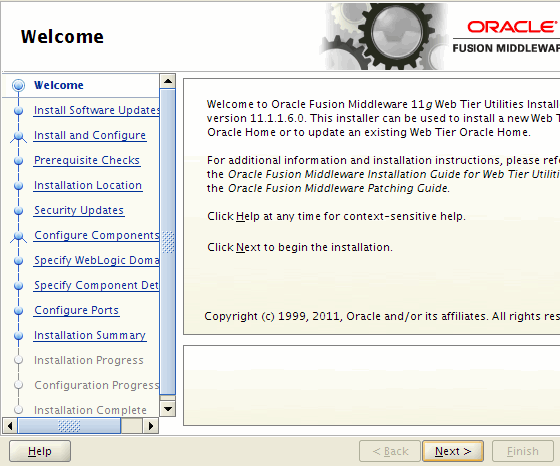Viewport: 560px width, 466px height.
Task: Open the Security Updates step
Action: point(79,210)
